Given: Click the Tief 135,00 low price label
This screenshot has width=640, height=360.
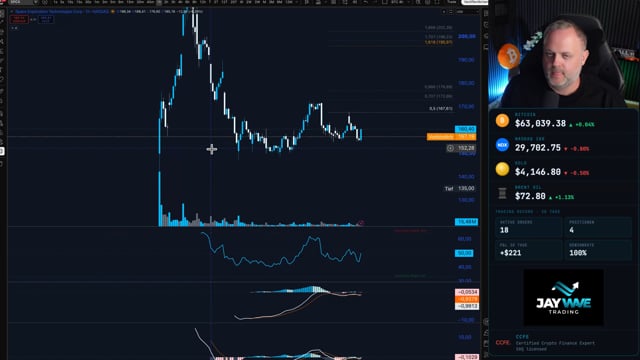Looking at the screenshot, I should pyautogui.click(x=460, y=189).
